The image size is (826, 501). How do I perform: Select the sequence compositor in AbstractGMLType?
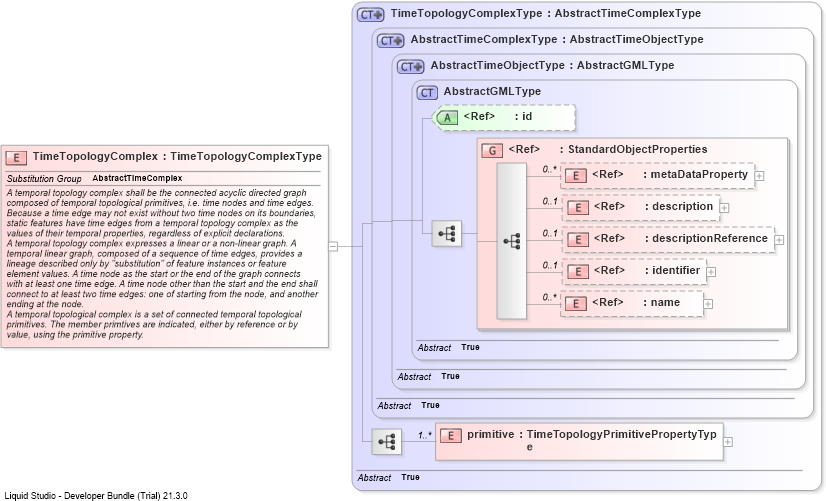(x=447, y=234)
